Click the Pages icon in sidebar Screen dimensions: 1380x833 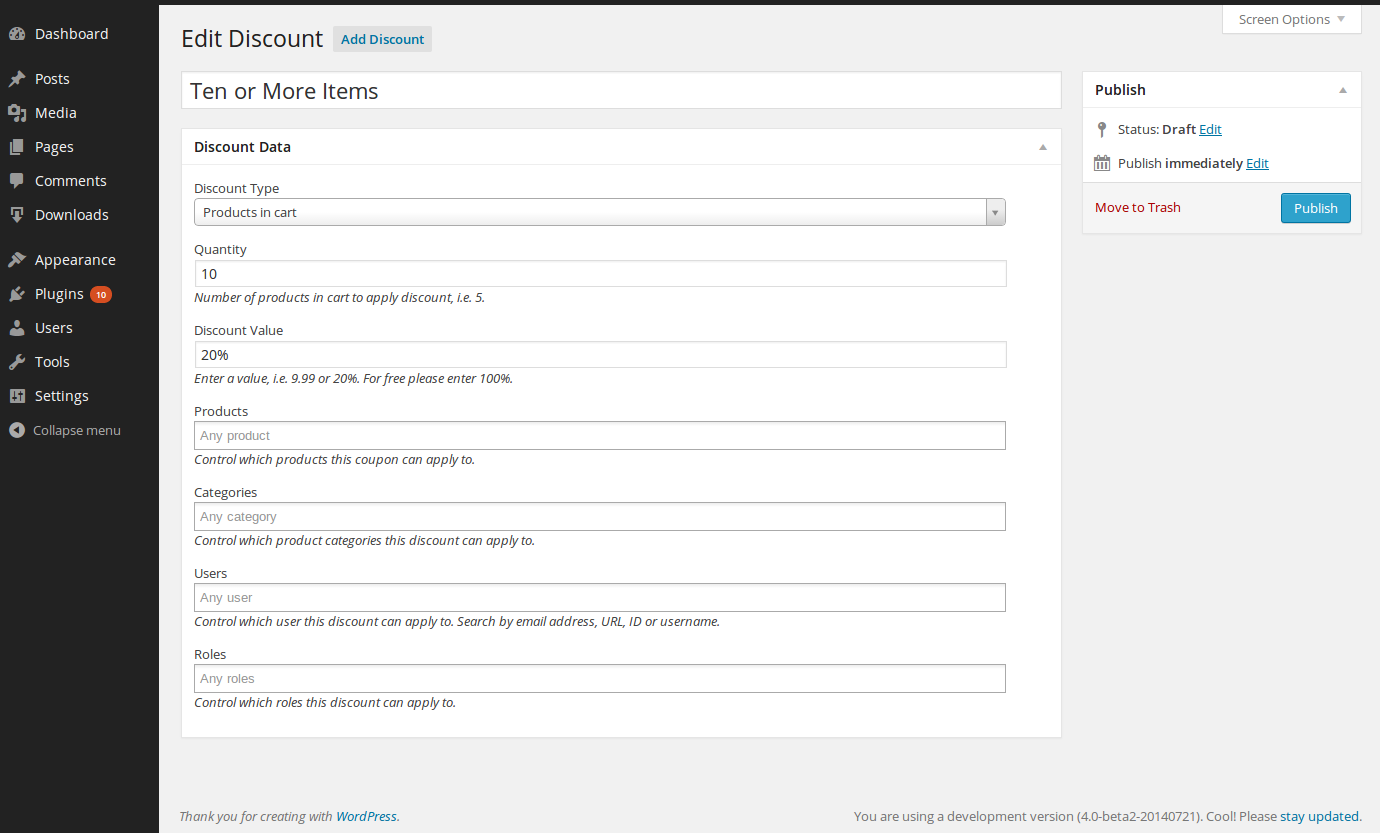point(17,147)
